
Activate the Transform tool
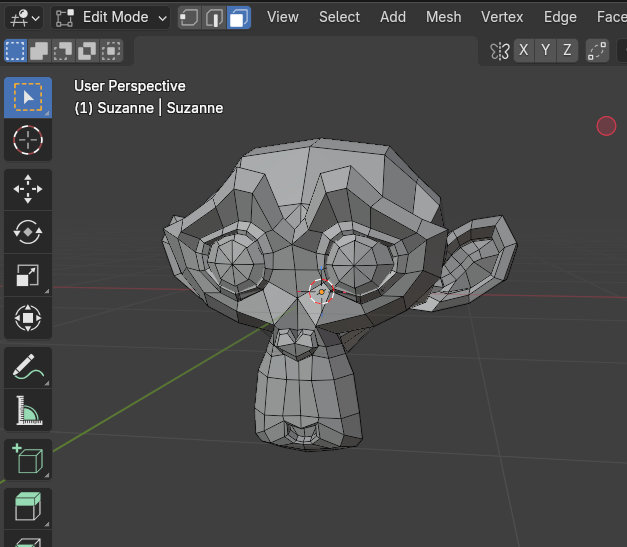[x=28, y=318]
